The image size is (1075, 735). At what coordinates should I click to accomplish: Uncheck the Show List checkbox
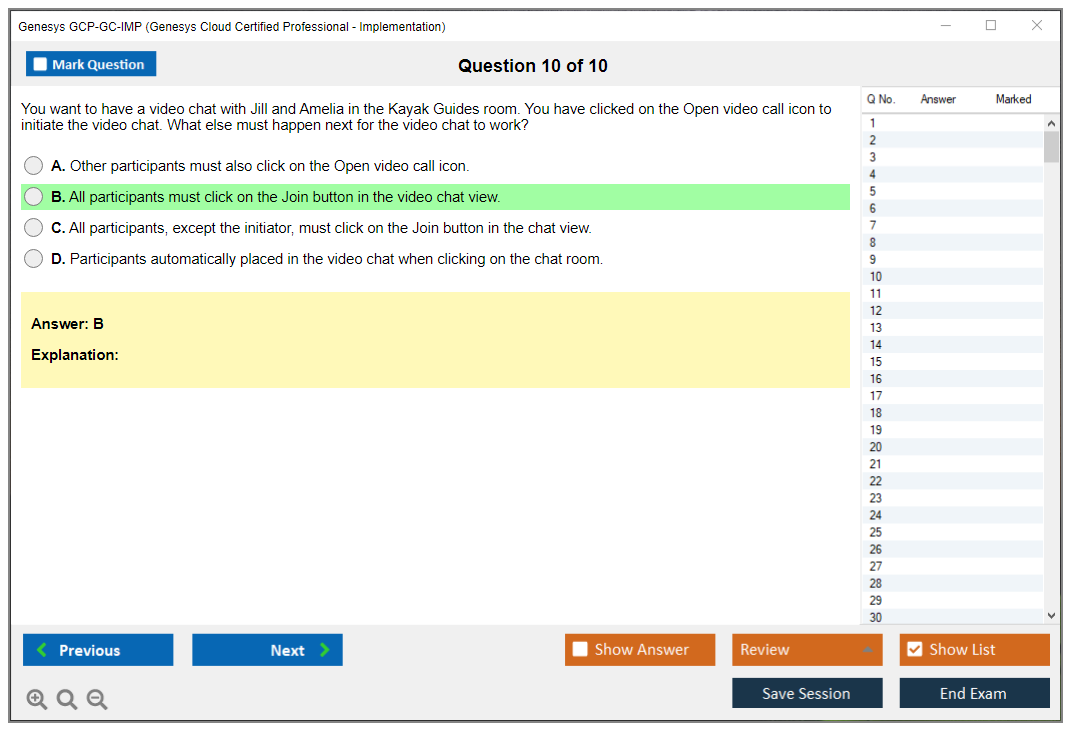pyautogui.click(x=914, y=650)
